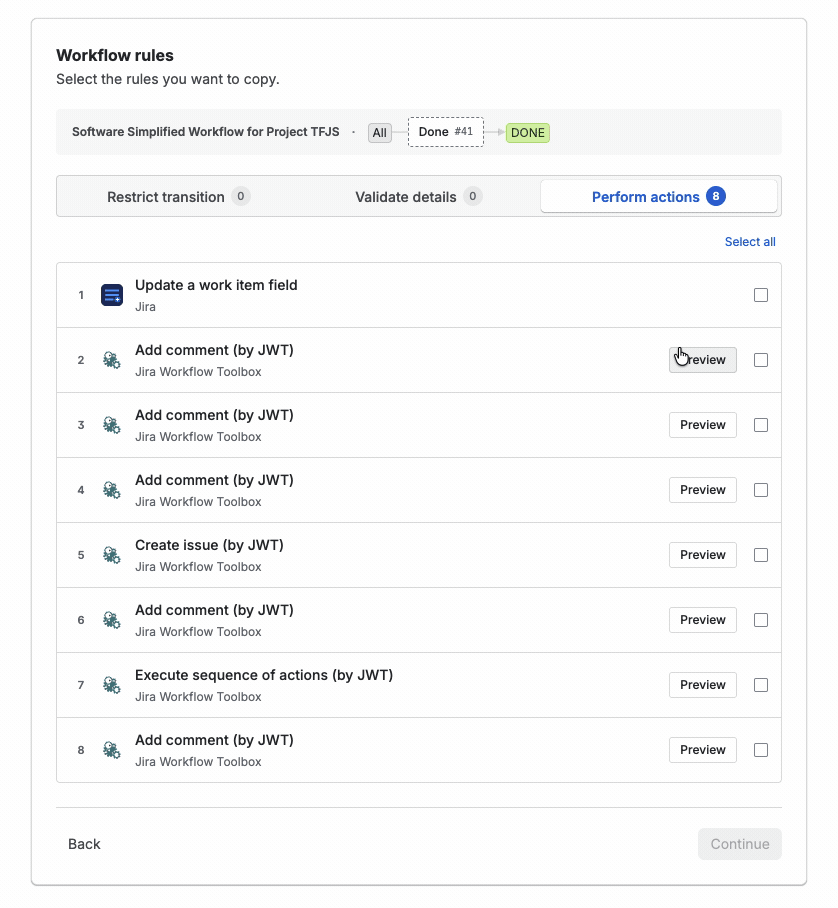Click the Jira icon beside Update a work item field
This screenshot has height=908, width=838.
(x=112, y=295)
